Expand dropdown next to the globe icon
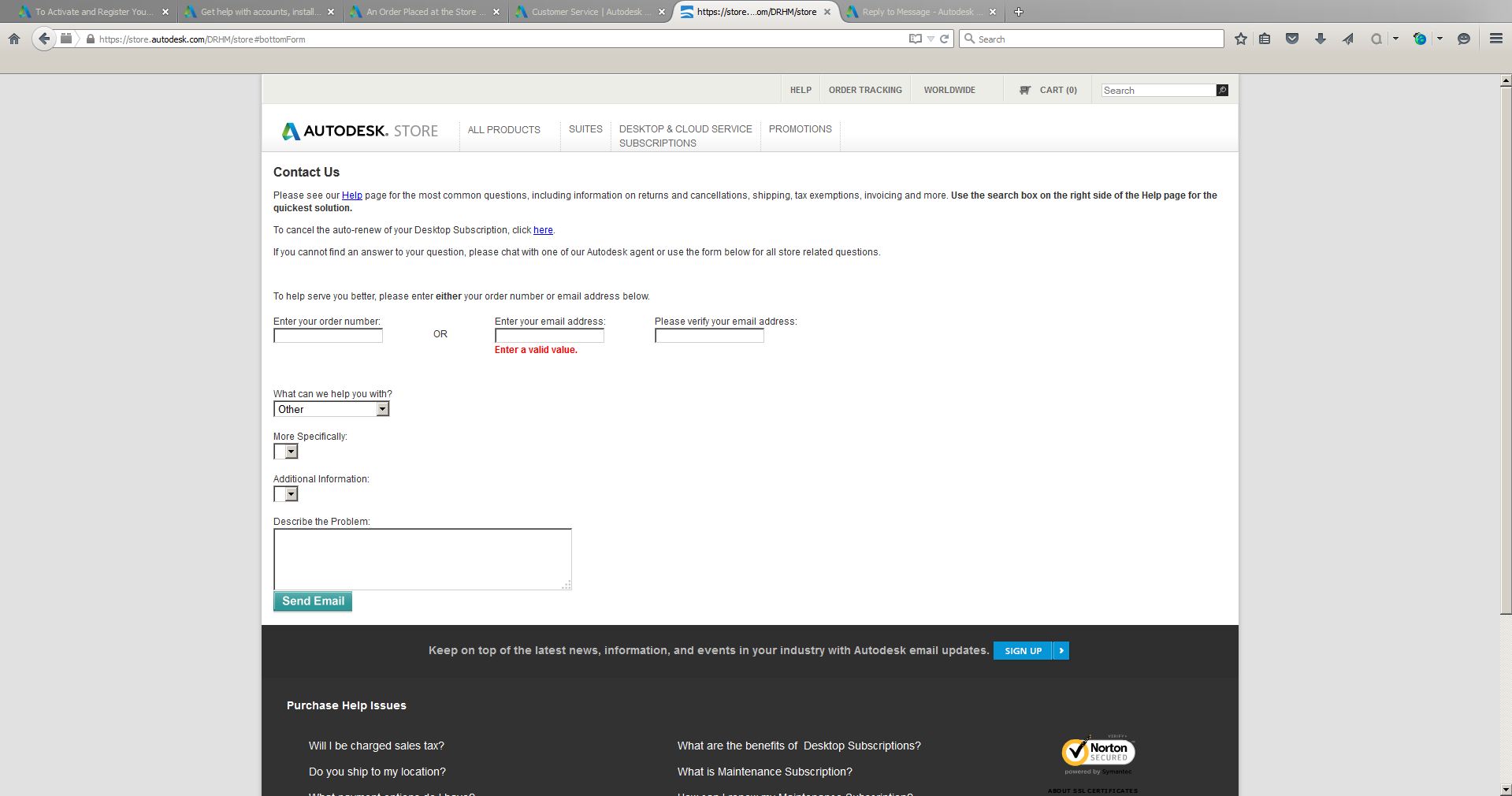 (x=1440, y=39)
